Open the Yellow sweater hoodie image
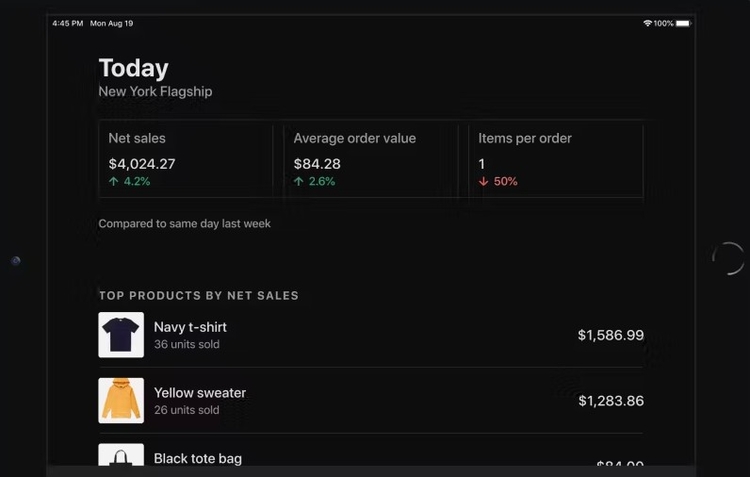 tap(121, 400)
